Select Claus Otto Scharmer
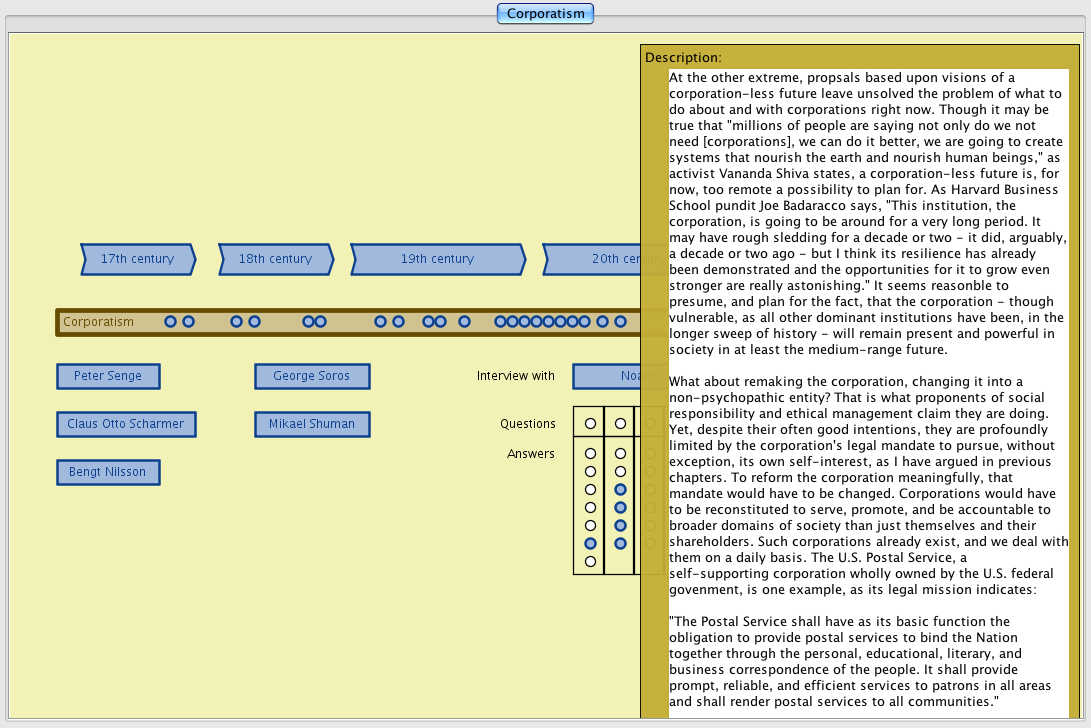The width and height of the screenshot is (1091, 728). 126,424
